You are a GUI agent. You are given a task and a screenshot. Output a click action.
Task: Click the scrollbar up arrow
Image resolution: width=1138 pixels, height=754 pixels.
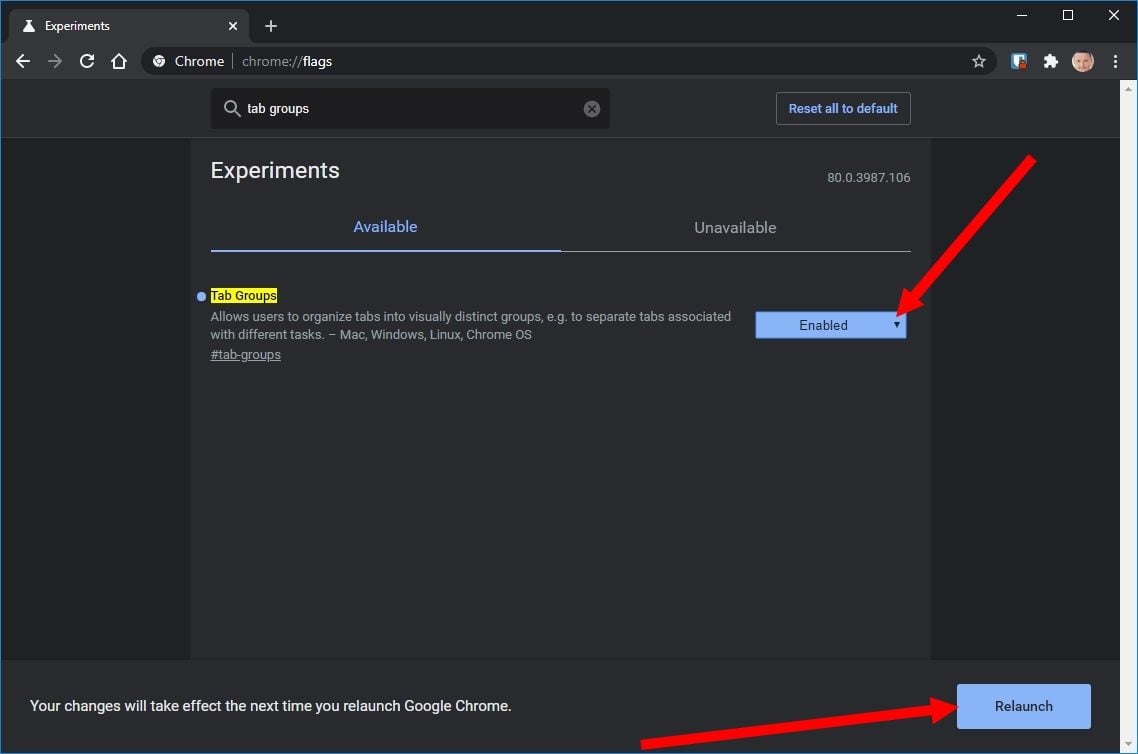(x=1128, y=89)
